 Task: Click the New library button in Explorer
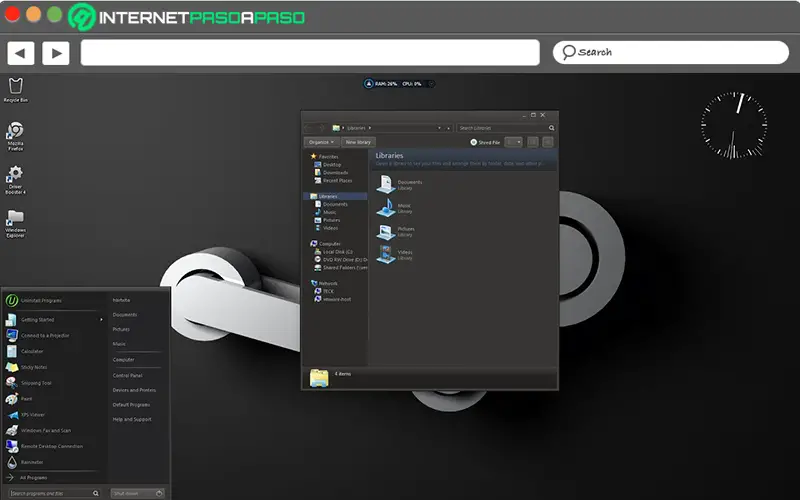[358, 142]
